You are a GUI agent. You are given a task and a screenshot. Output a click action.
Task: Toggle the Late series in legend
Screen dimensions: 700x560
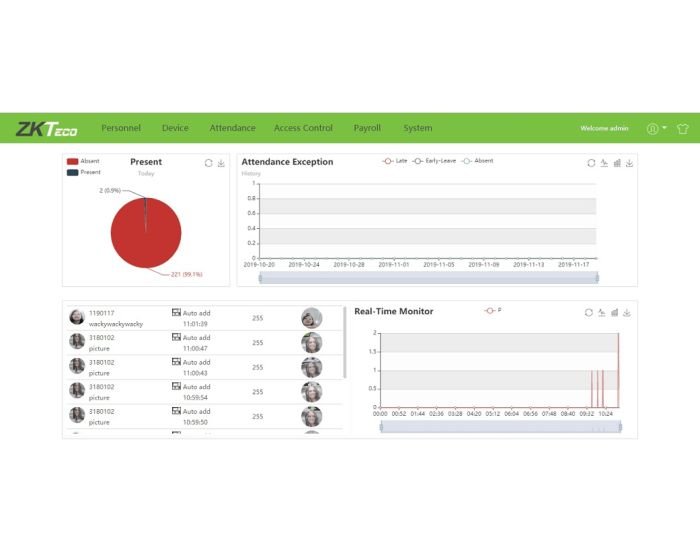click(x=395, y=161)
